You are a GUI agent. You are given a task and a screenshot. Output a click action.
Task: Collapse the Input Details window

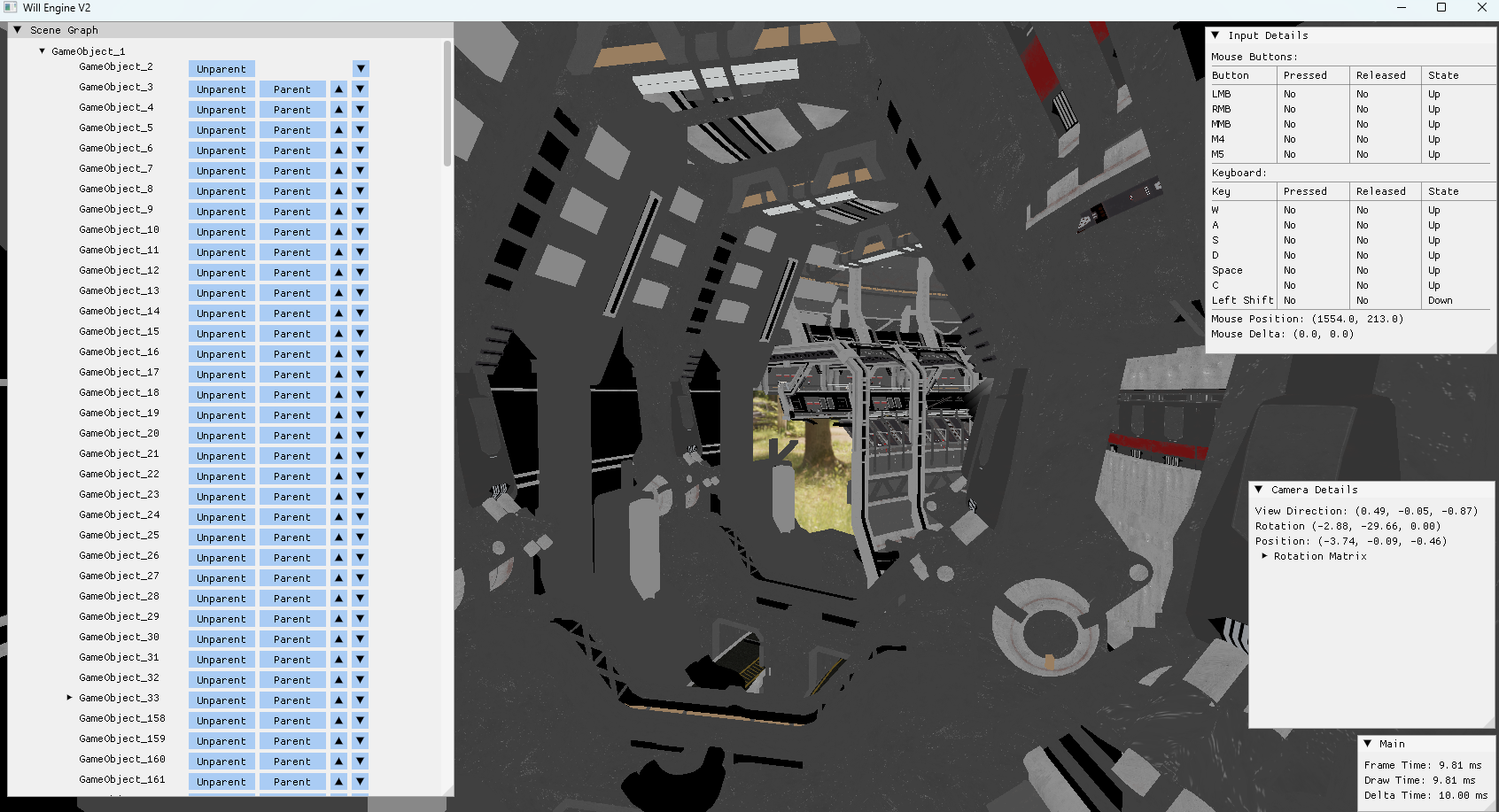click(x=1216, y=35)
